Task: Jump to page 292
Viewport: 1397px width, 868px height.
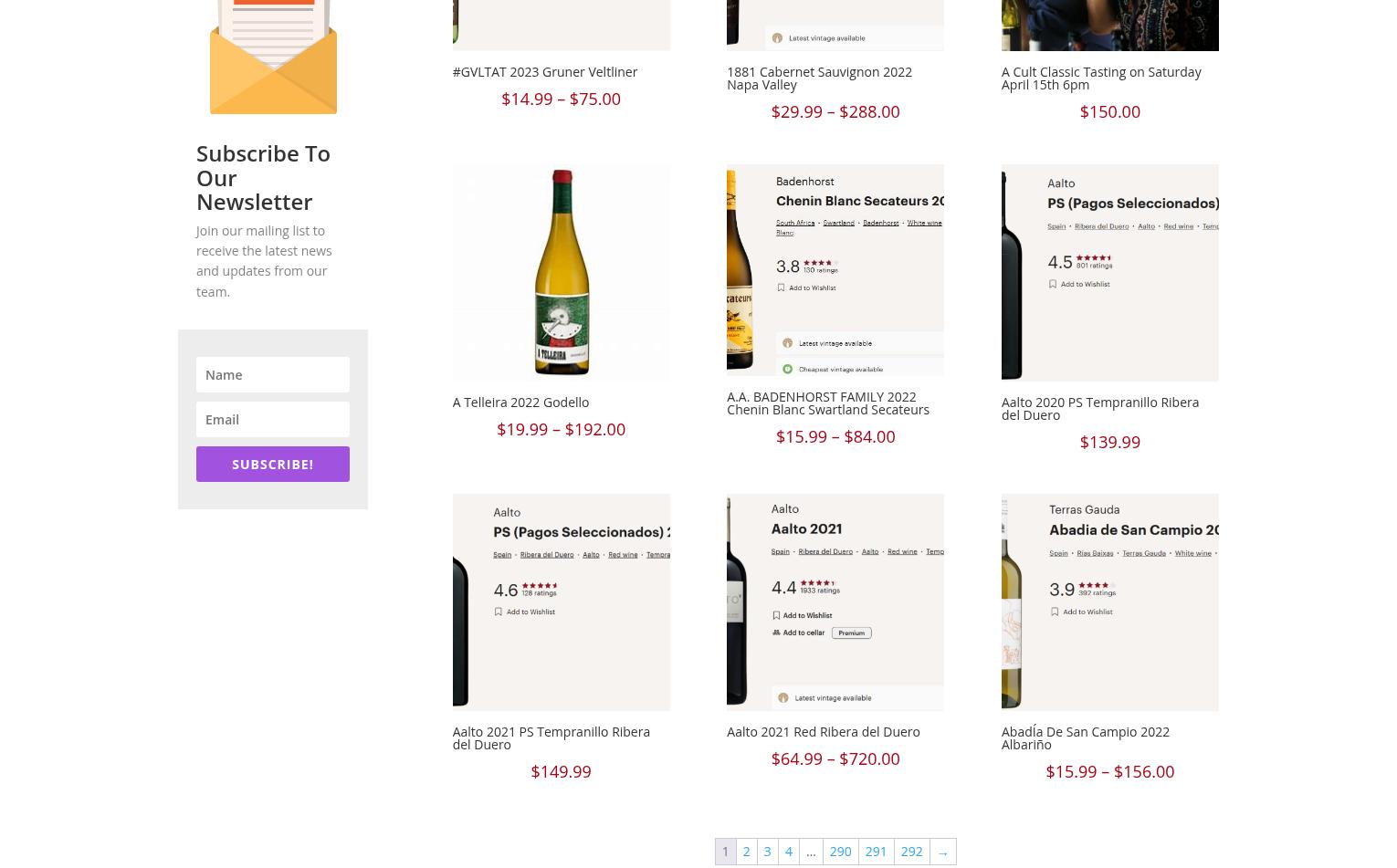Action: (x=911, y=852)
